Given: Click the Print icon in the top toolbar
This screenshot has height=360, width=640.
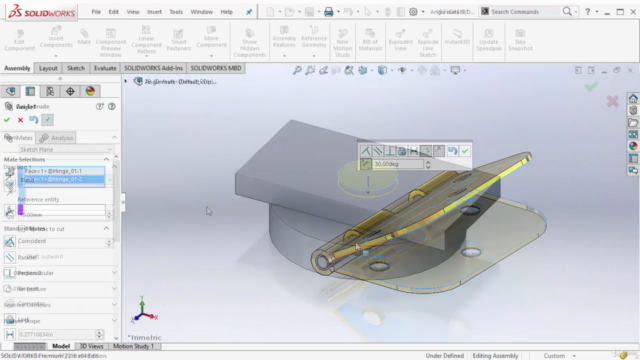Looking at the screenshot, I should click(x=329, y=12).
